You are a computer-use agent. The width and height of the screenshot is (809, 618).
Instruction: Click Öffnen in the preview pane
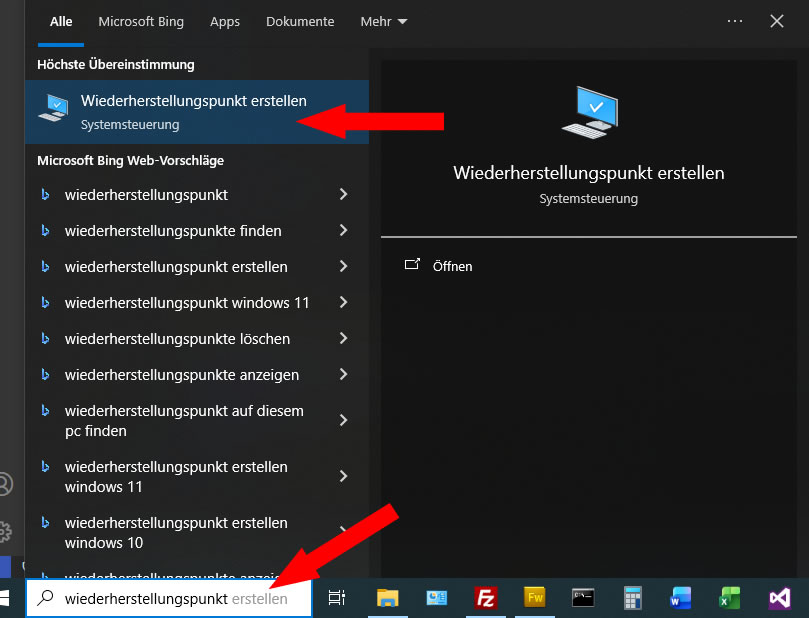coord(452,267)
